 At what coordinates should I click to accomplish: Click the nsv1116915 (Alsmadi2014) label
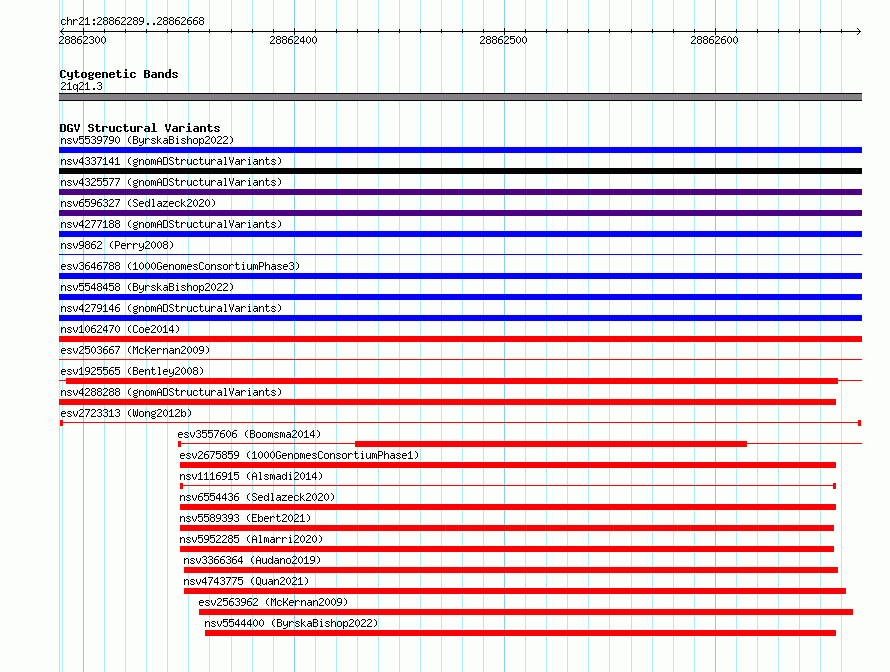tap(251, 476)
